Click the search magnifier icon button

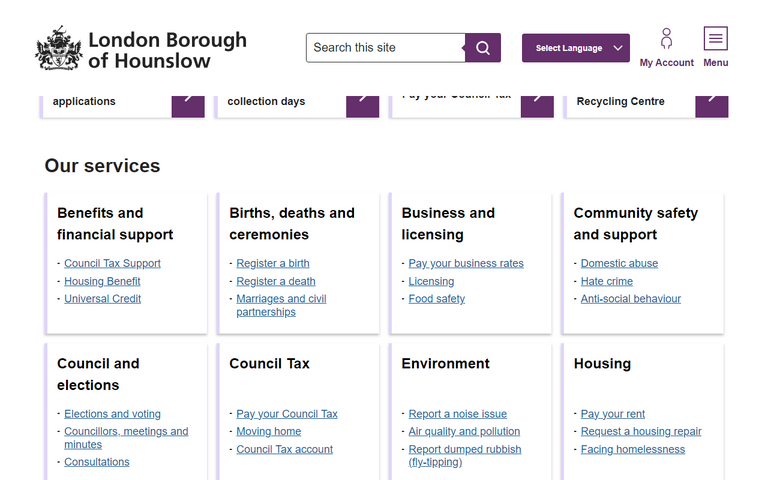point(483,48)
